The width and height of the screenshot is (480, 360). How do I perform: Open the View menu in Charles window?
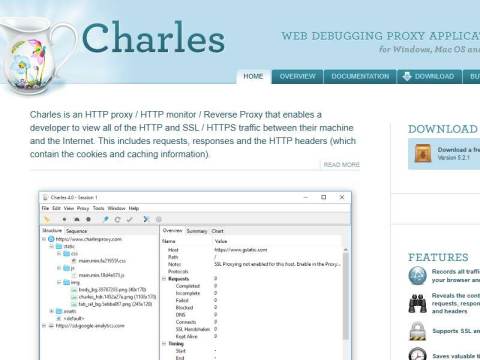(69, 208)
